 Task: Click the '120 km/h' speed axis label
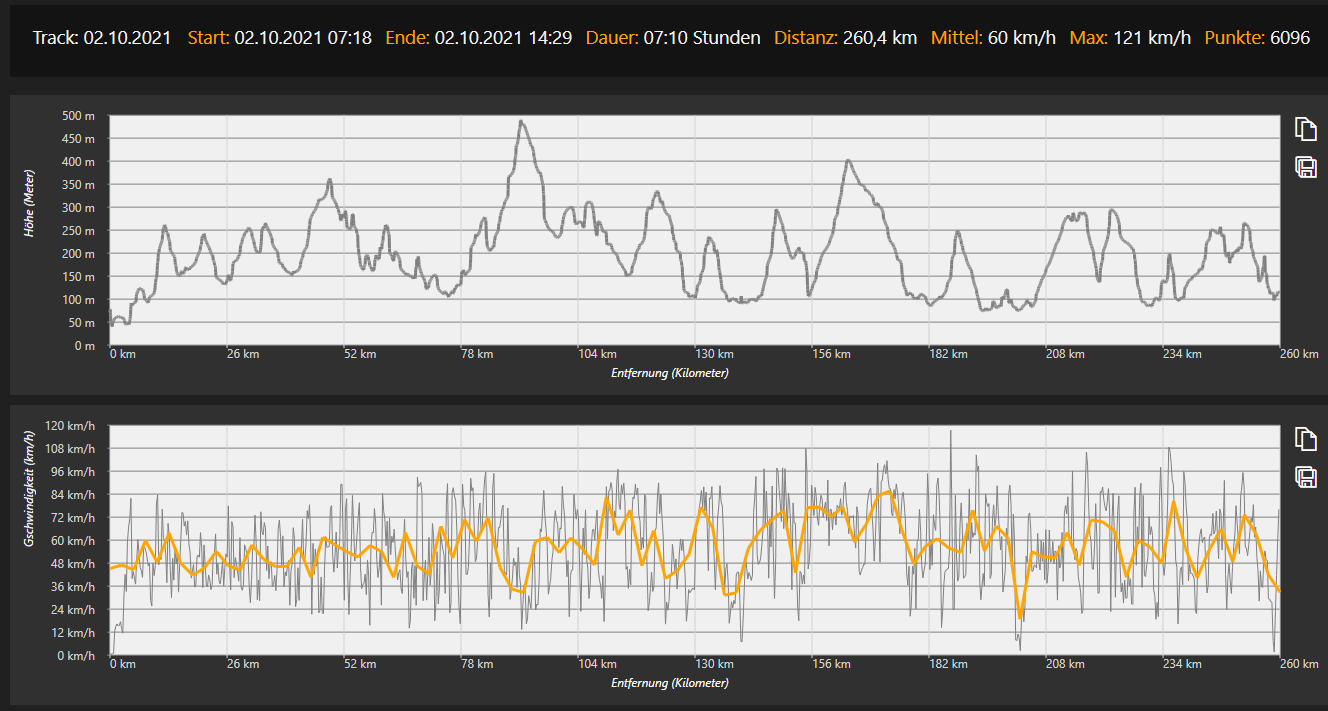[x=71, y=426]
